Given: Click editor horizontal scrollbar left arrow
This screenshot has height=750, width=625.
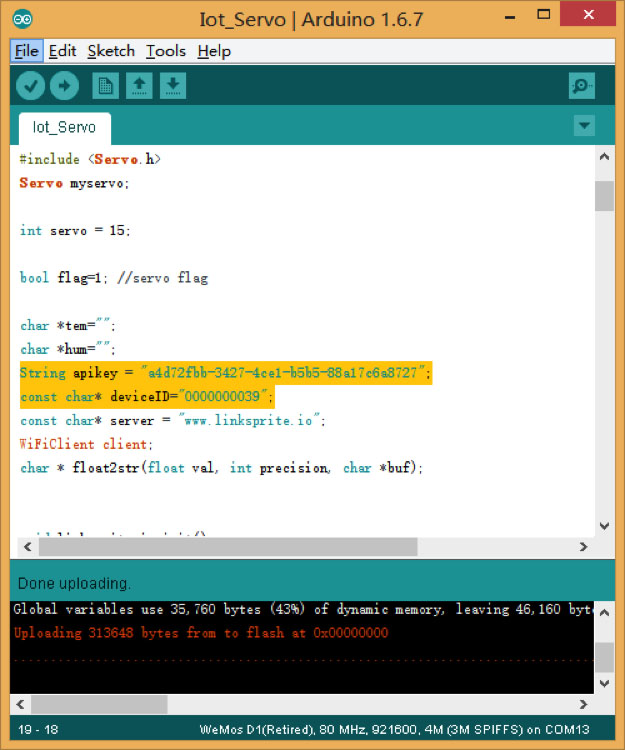Looking at the screenshot, I should [28, 547].
